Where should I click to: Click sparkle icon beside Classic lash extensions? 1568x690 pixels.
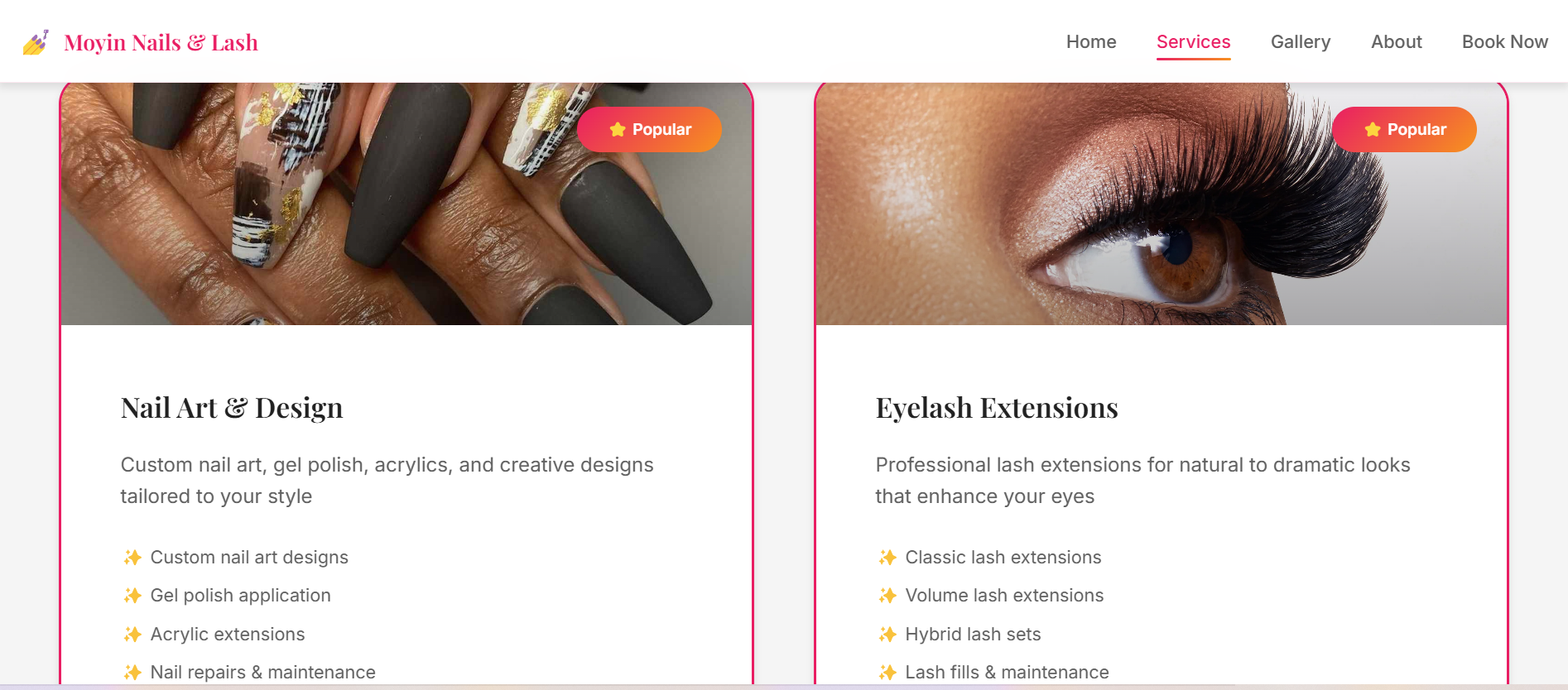[x=887, y=558]
